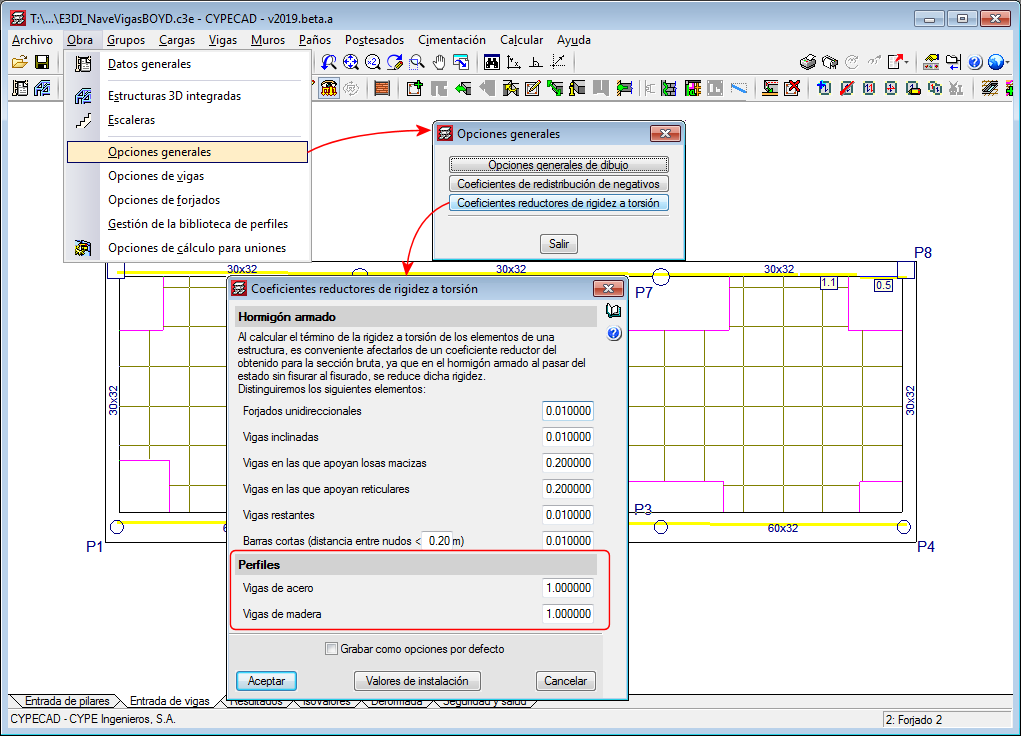Click the printer icon in the toolbar
Image resolution: width=1021 pixels, height=736 pixels.
(808, 63)
